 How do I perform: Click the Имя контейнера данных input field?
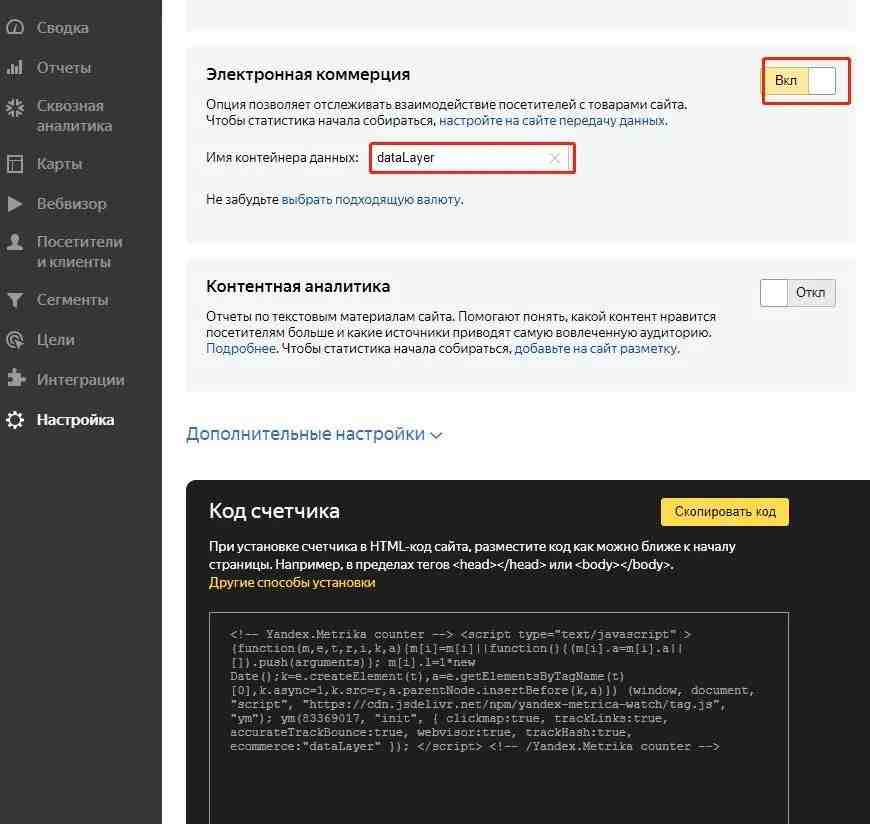472,158
